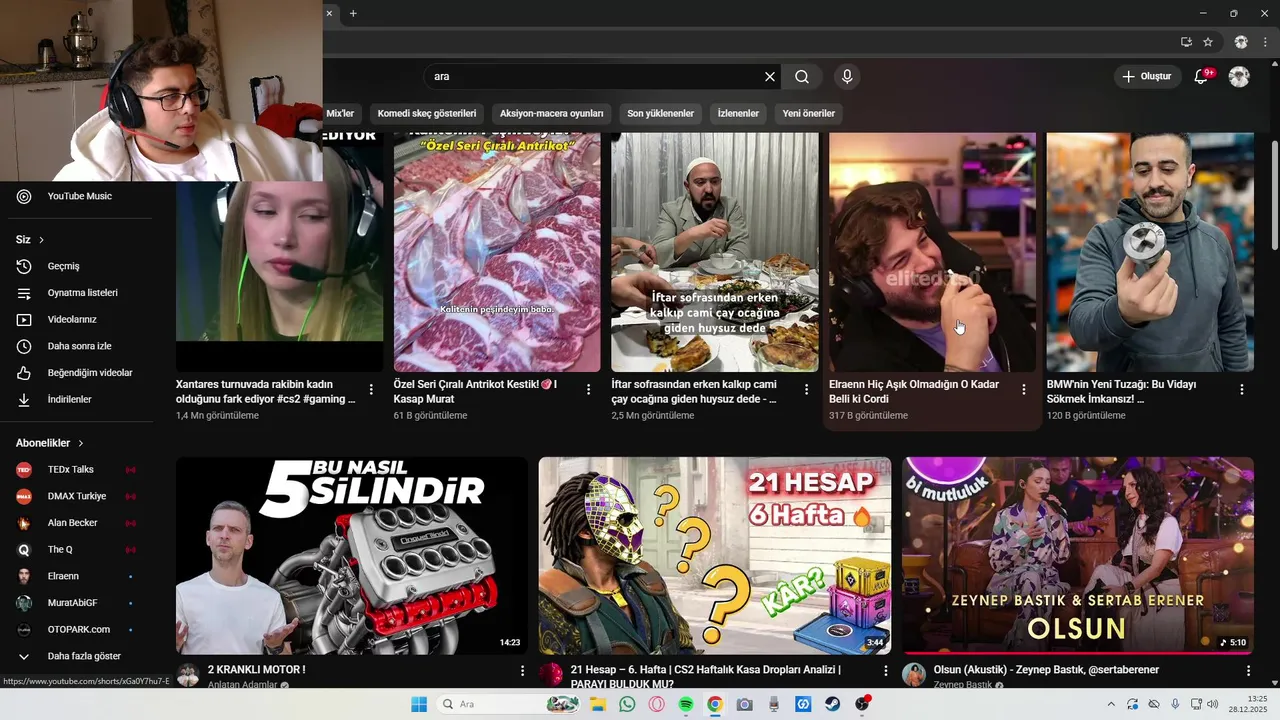The width and height of the screenshot is (1280, 720).
Task: Click the install app icon in address bar
Action: 1186,42
